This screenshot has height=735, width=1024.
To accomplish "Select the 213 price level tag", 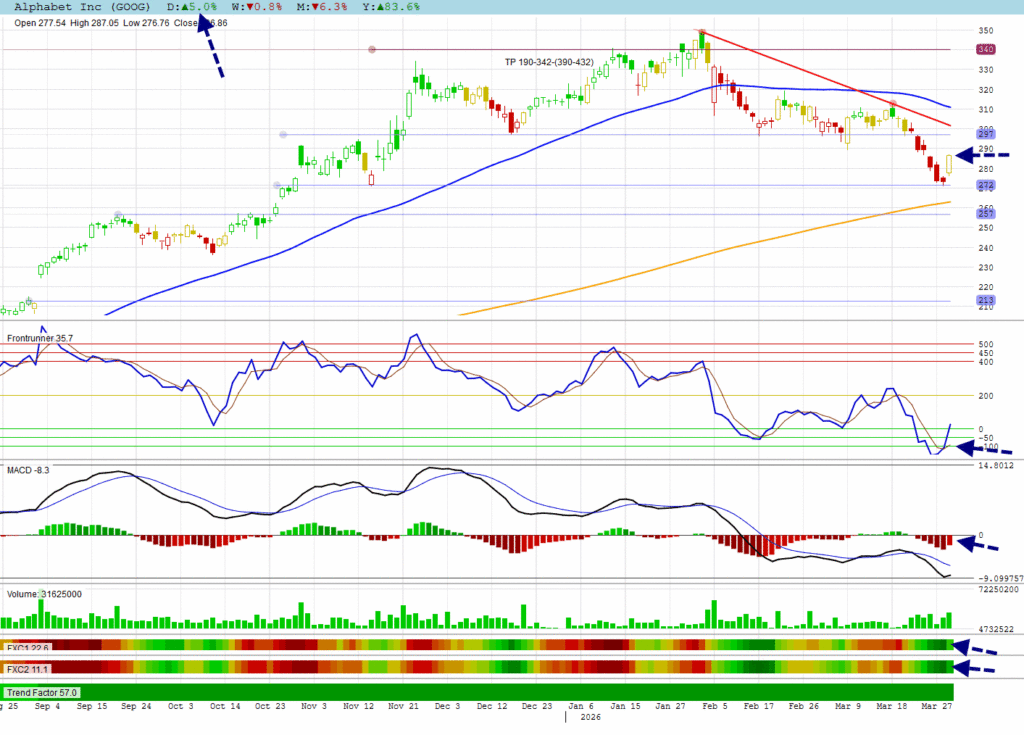I will pyautogui.click(x=985, y=301).
